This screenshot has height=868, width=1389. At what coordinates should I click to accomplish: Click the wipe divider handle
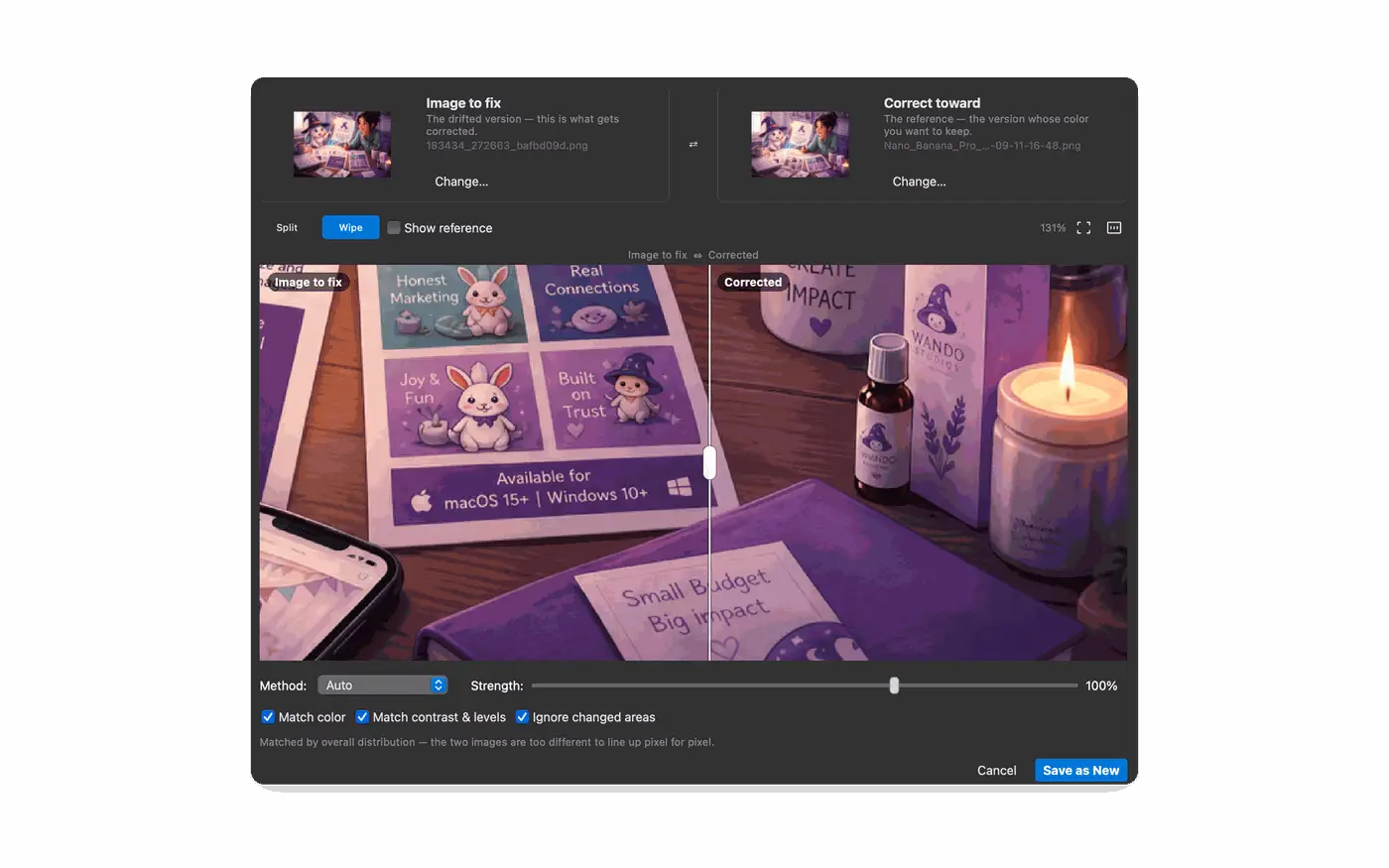[x=709, y=462]
